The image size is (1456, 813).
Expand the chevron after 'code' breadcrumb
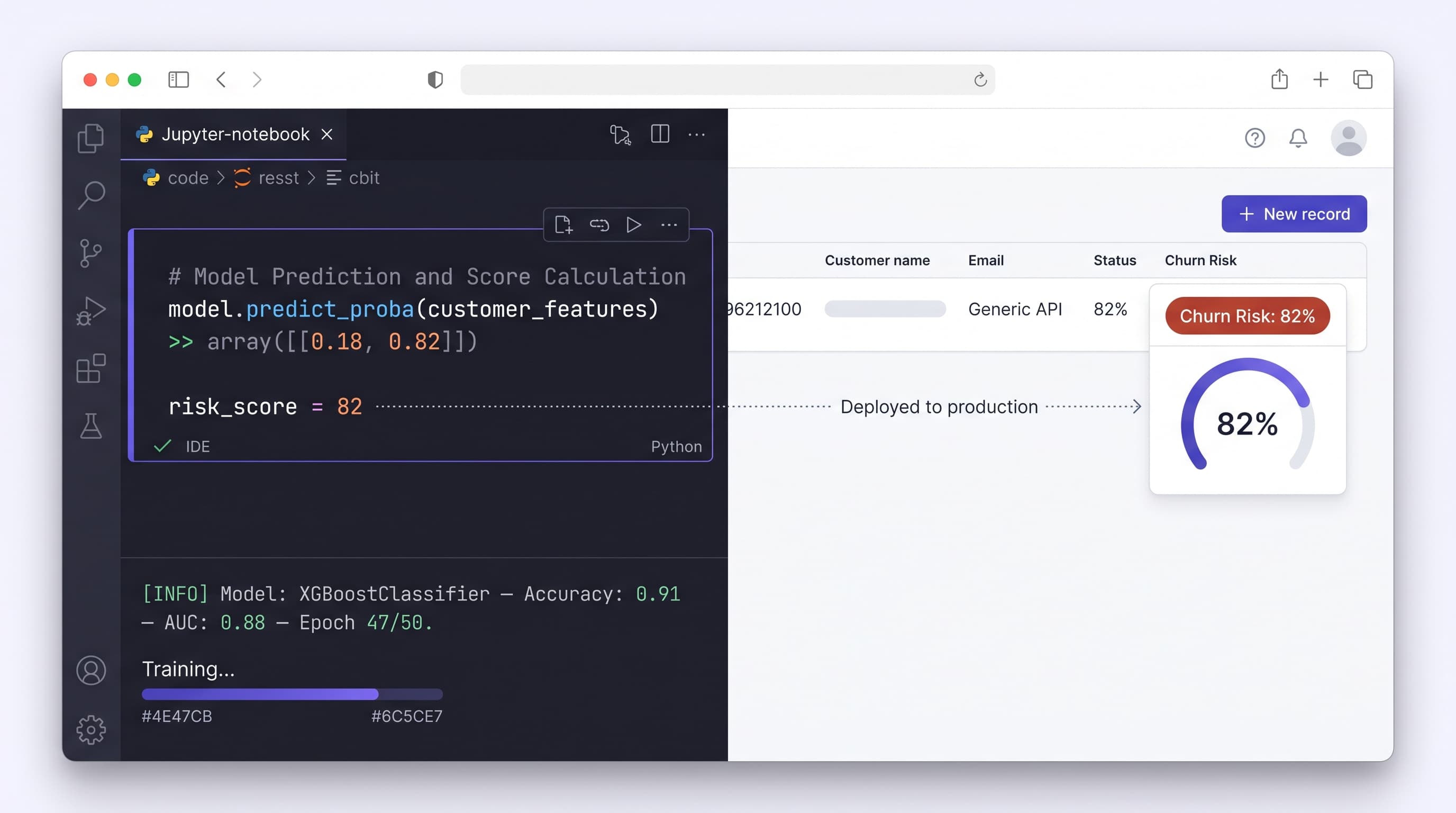pyautogui.click(x=221, y=178)
